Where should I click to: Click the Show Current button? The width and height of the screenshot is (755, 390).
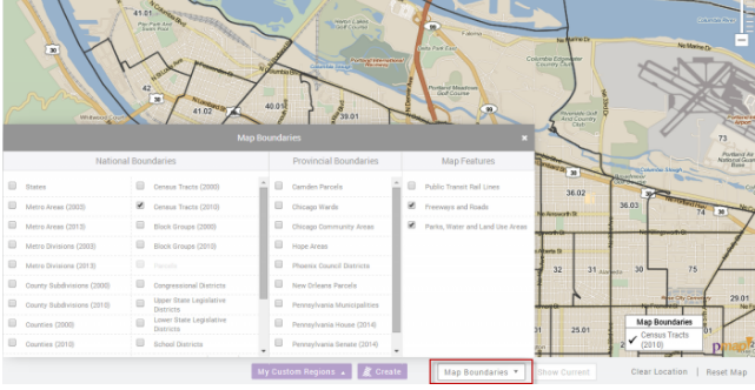563,372
